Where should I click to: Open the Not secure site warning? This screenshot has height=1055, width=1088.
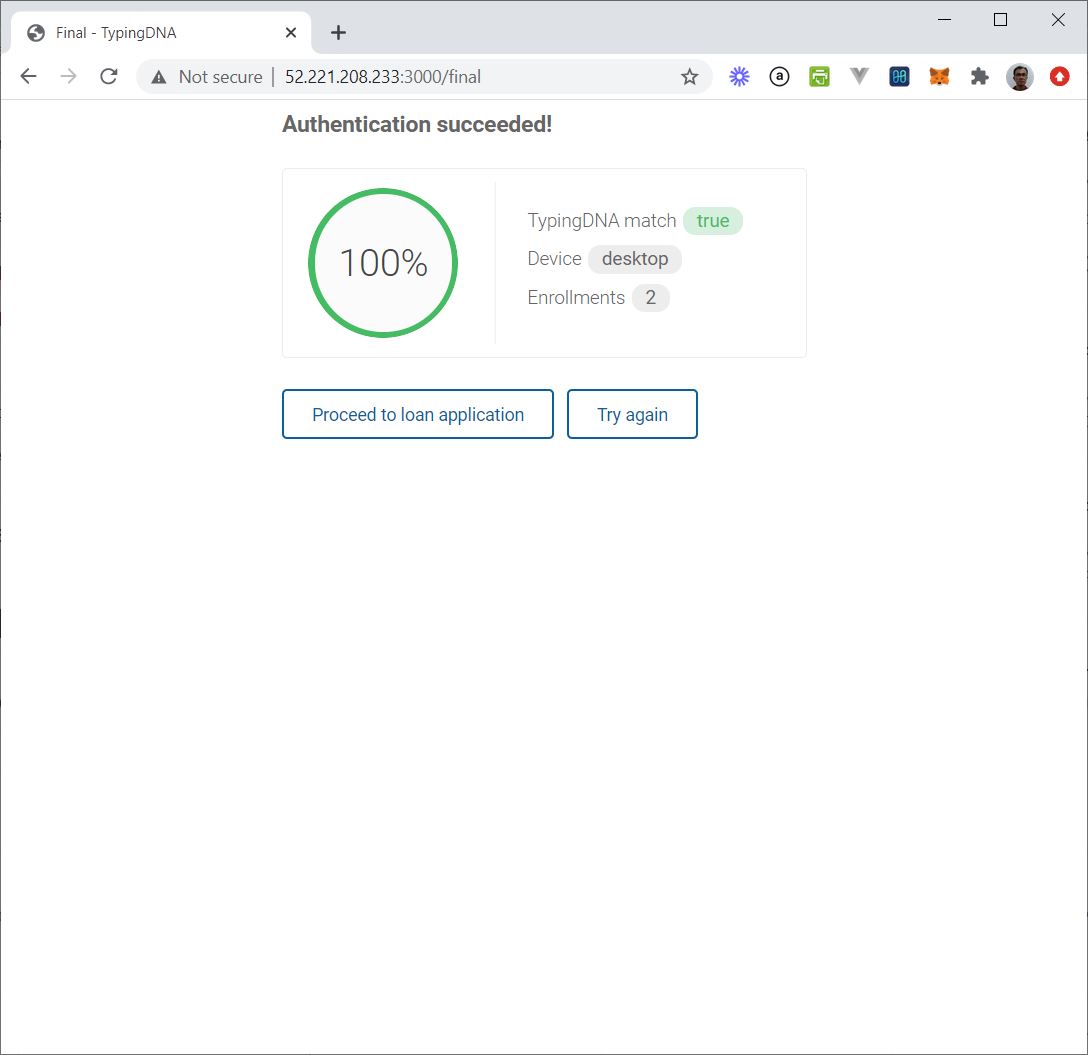(207, 76)
